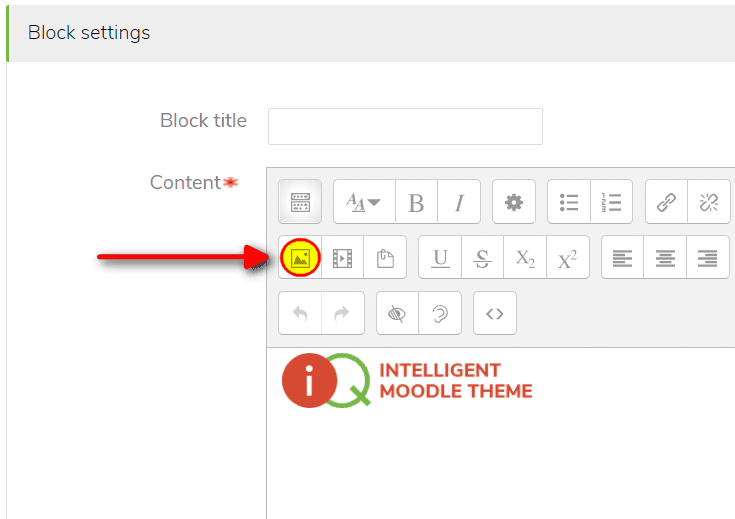The width and height of the screenshot is (735, 519).
Task: Toggle bold formatting
Action: pyautogui.click(x=416, y=202)
